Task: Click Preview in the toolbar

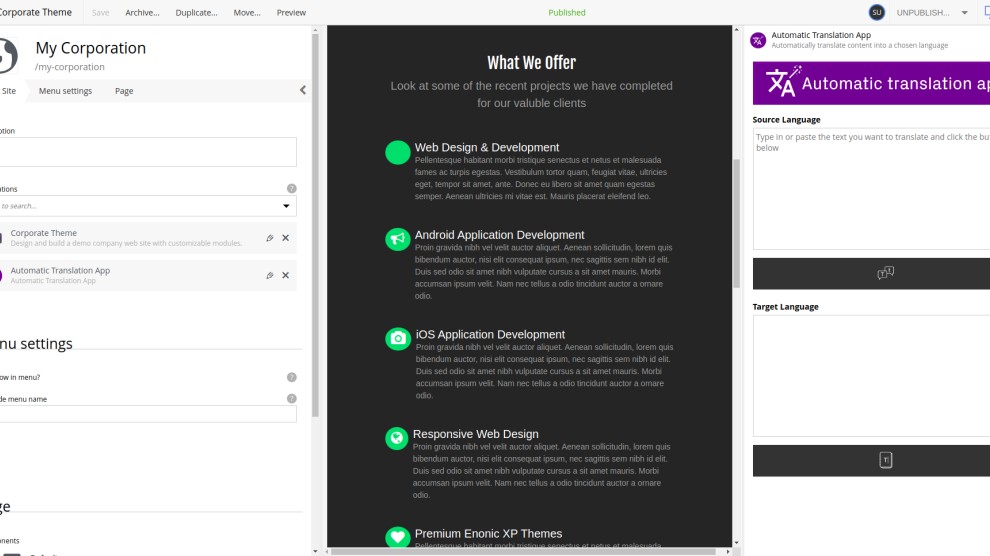Action: tap(291, 13)
